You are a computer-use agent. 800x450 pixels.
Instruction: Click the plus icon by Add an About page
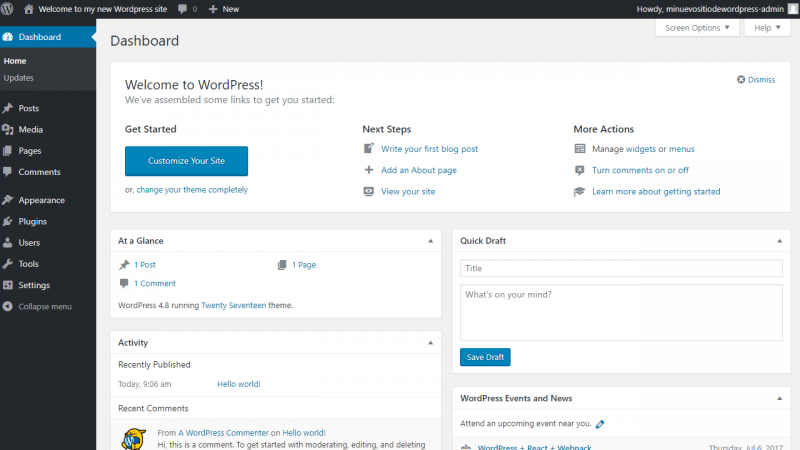point(368,170)
